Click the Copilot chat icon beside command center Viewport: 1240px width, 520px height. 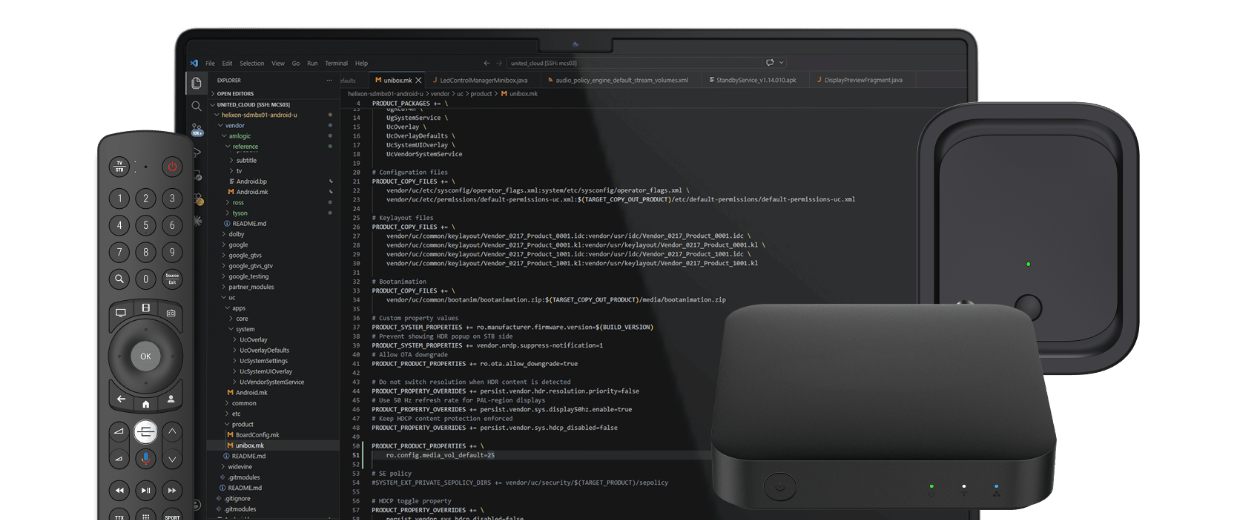tap(771, 62)
